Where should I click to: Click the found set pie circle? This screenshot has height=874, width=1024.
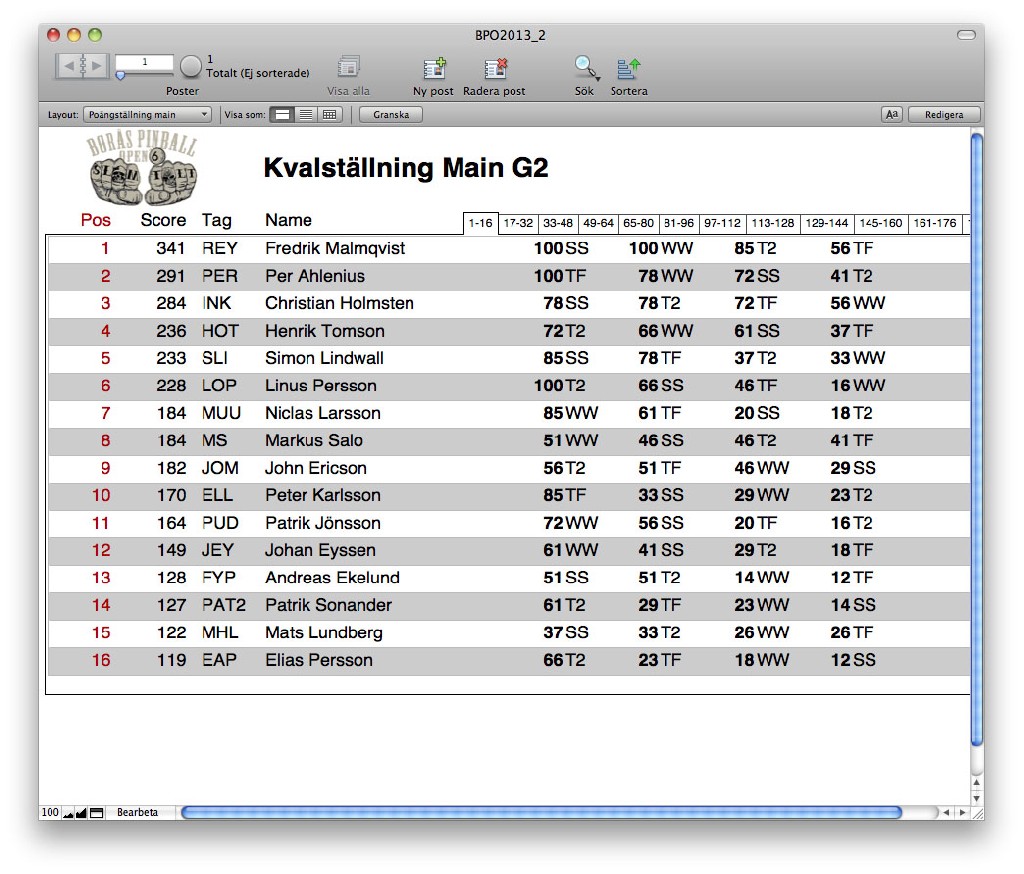click(191, 65)
